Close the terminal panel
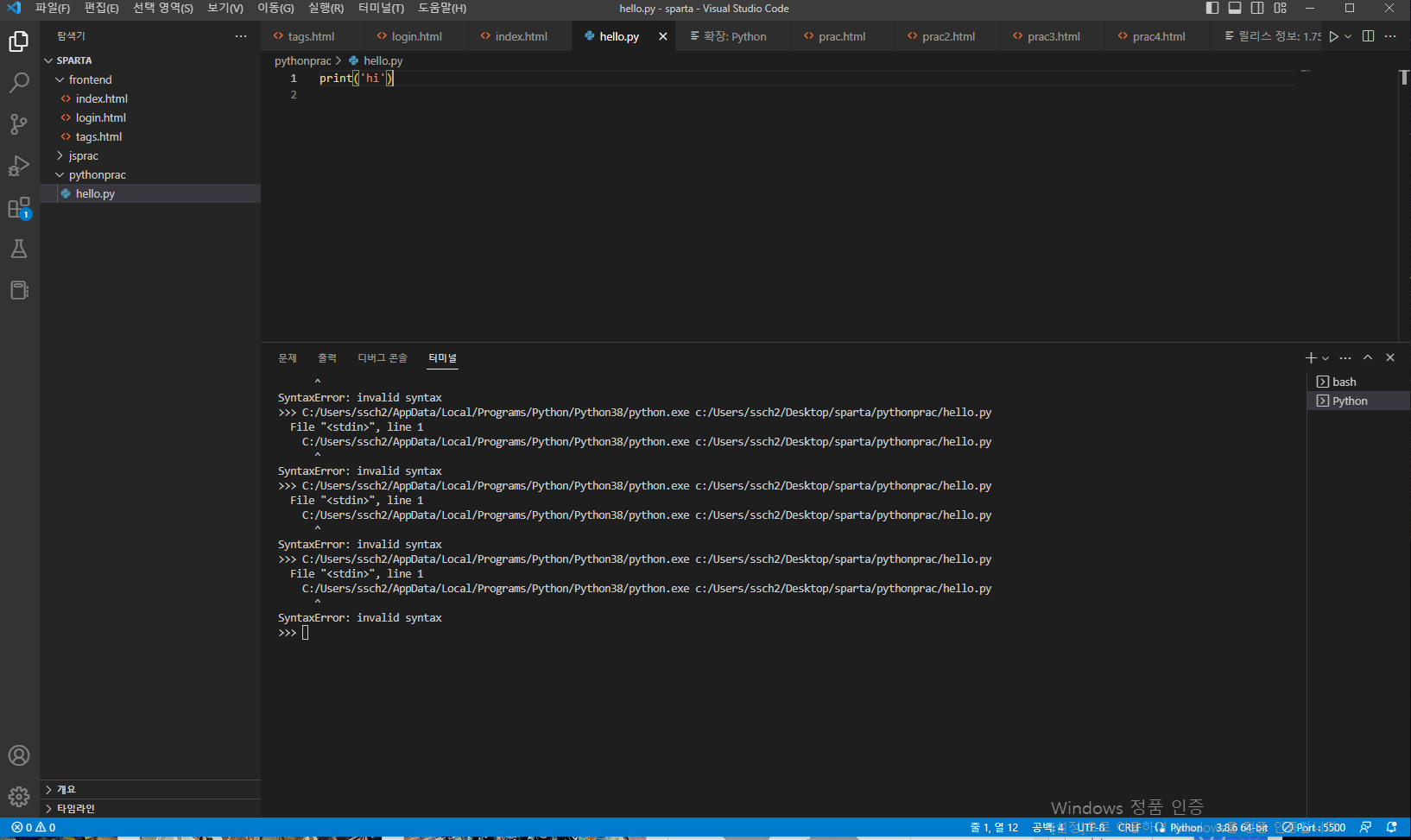Viewport: 1411px width, 840px height. pyautogui.click(x=1390, y=357)
